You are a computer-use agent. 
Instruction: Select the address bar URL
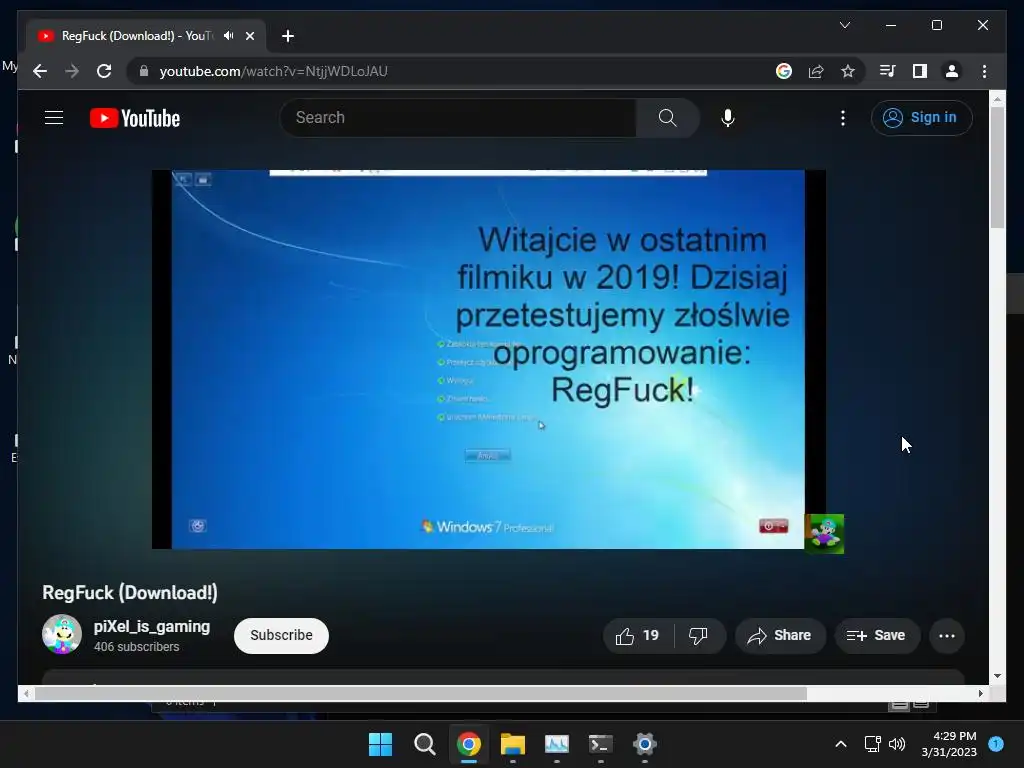click(274, 71)
